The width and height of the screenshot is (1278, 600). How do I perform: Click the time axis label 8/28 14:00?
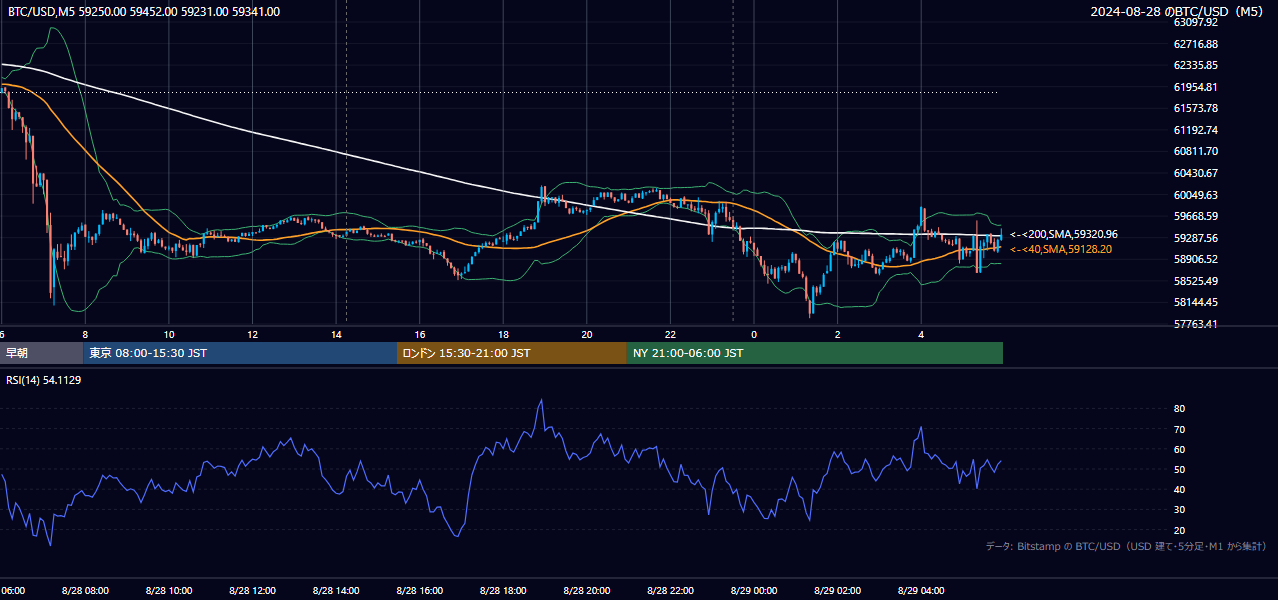(x=335, y=591)
